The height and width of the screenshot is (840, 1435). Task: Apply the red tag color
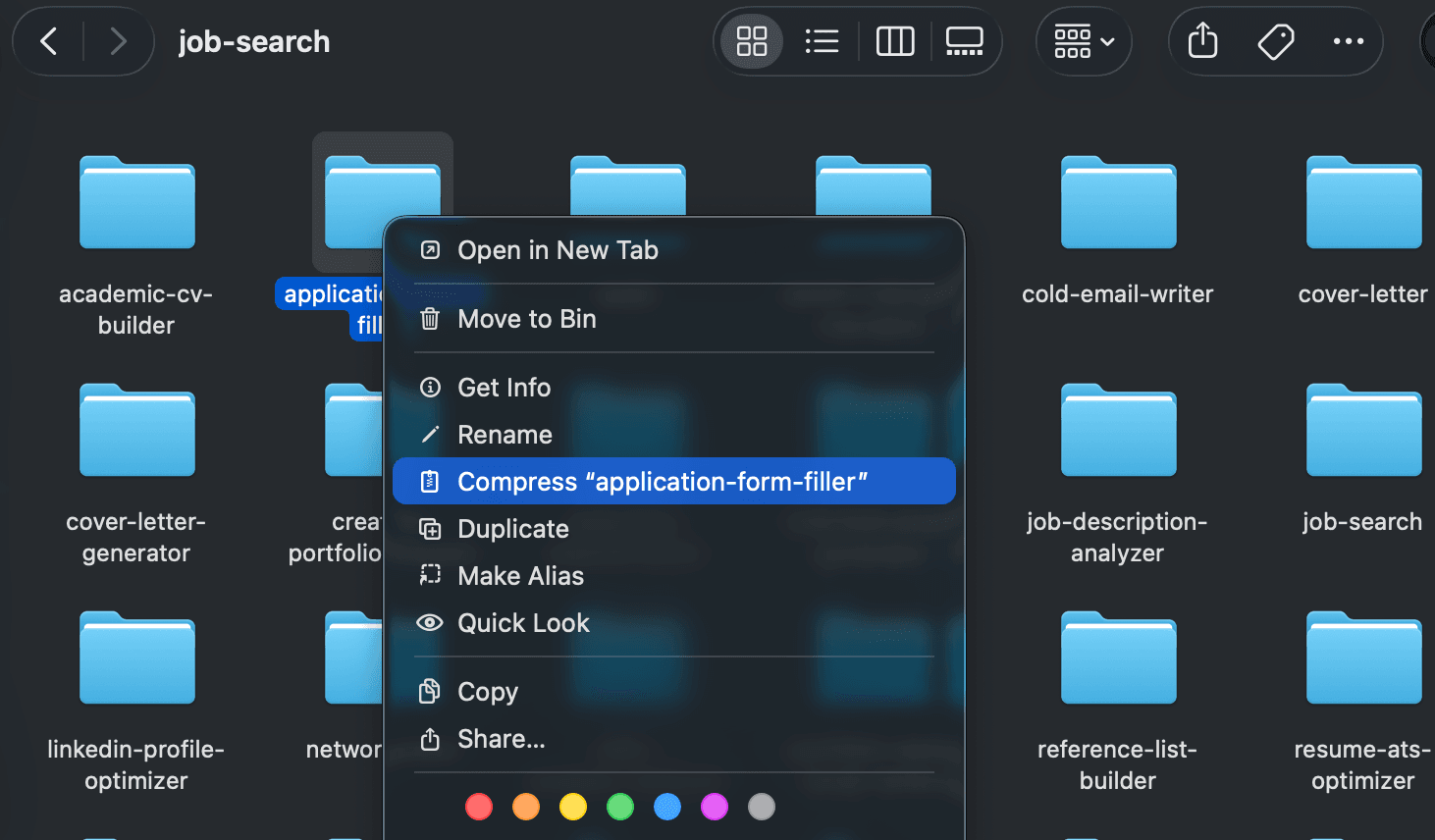(x=479, y=807)
